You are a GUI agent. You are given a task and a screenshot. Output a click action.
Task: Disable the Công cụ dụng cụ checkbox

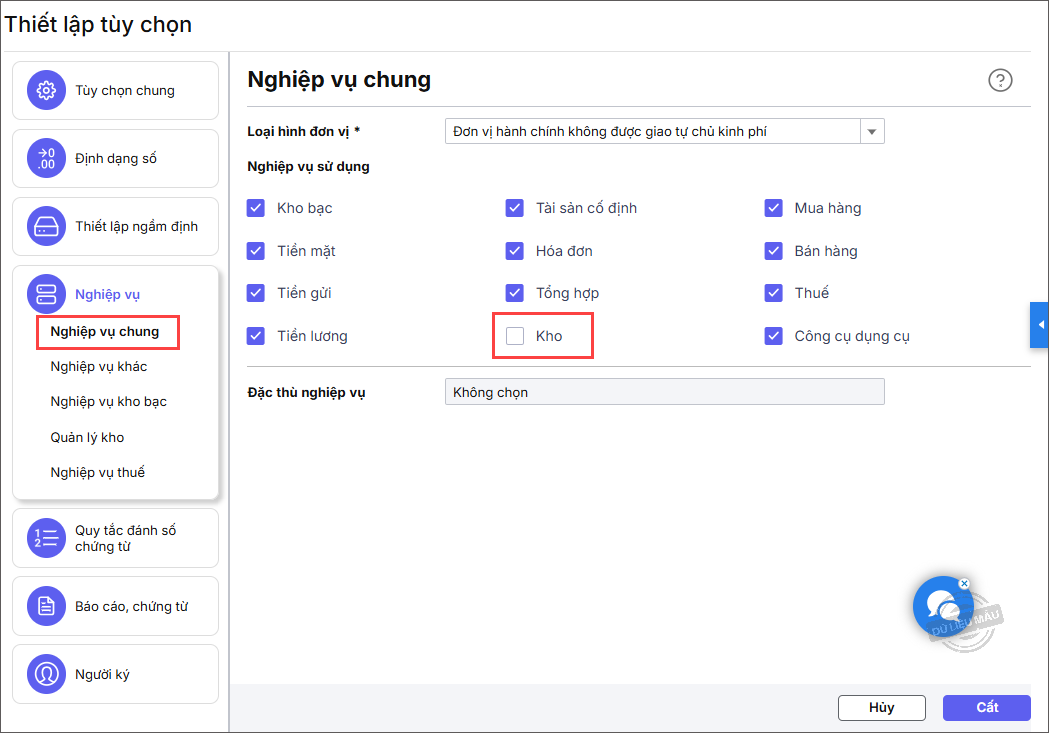pos(773,336)
